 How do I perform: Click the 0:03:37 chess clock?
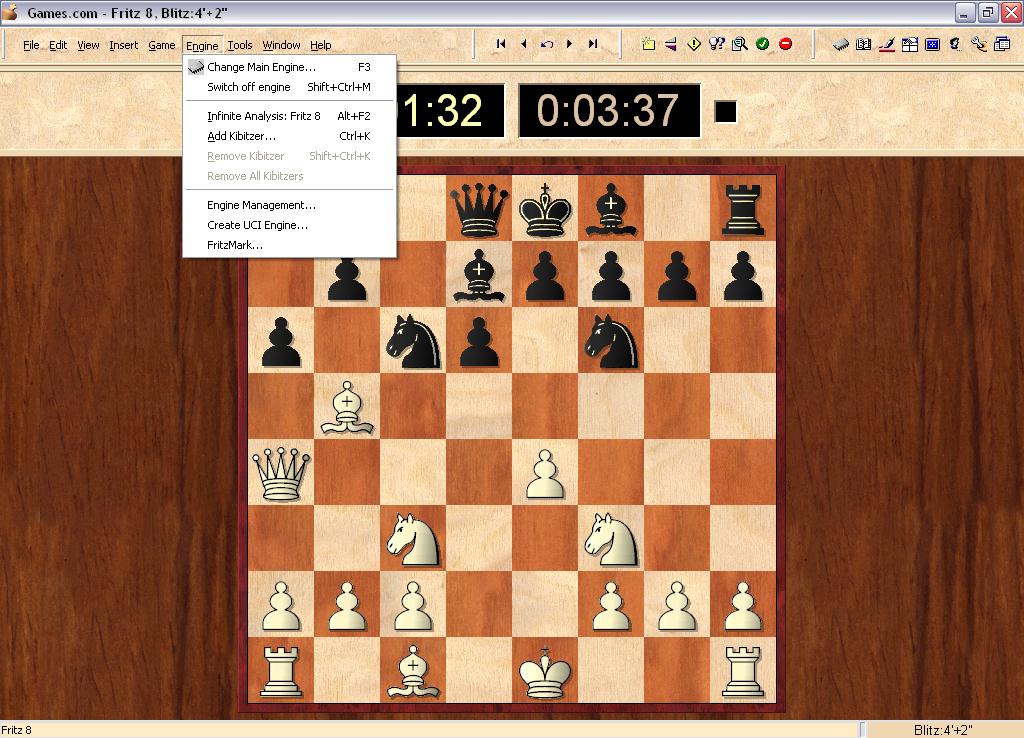(609, 110)
